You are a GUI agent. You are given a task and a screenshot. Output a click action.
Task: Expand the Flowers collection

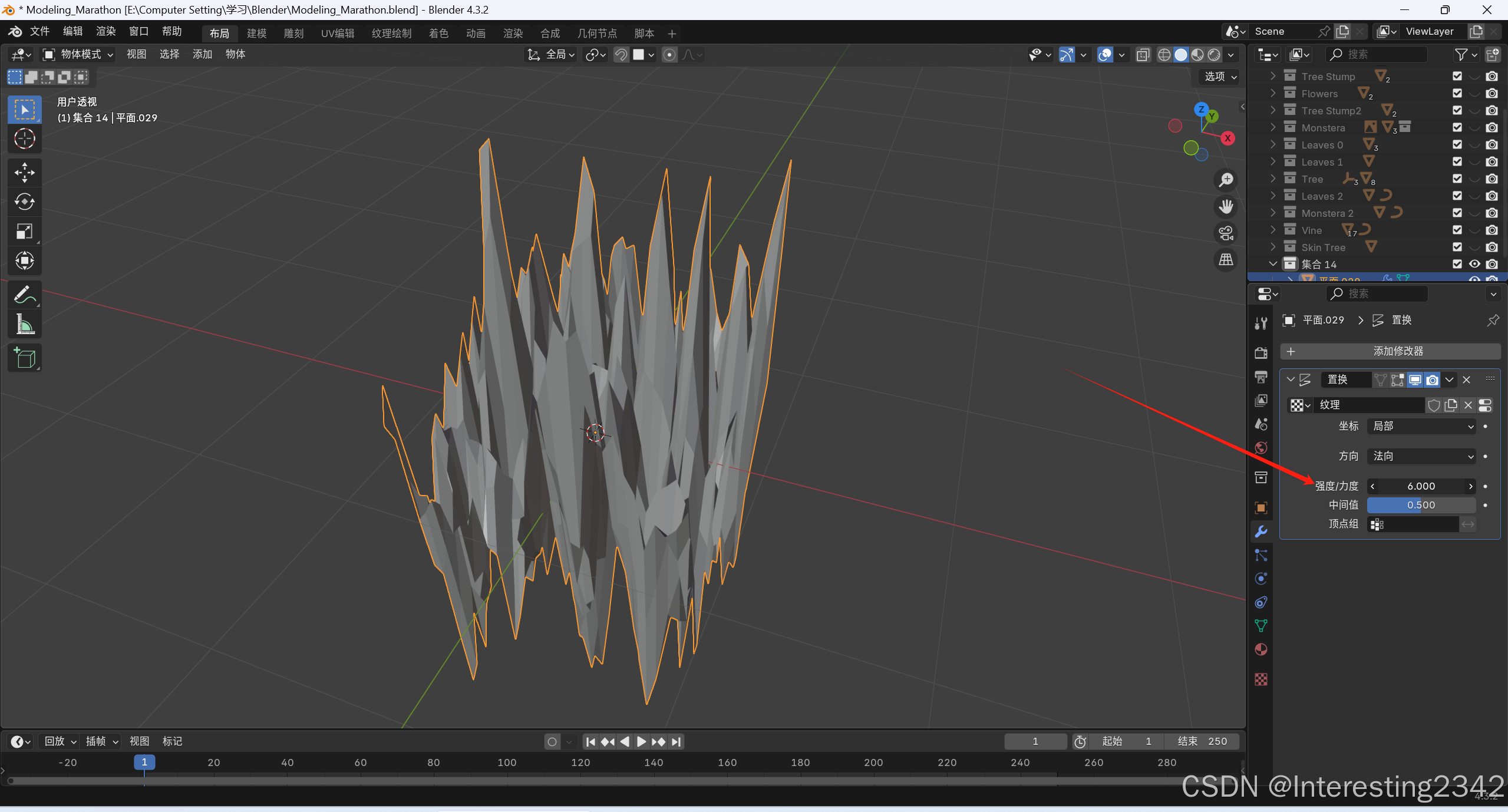[x=1273, y=93]
